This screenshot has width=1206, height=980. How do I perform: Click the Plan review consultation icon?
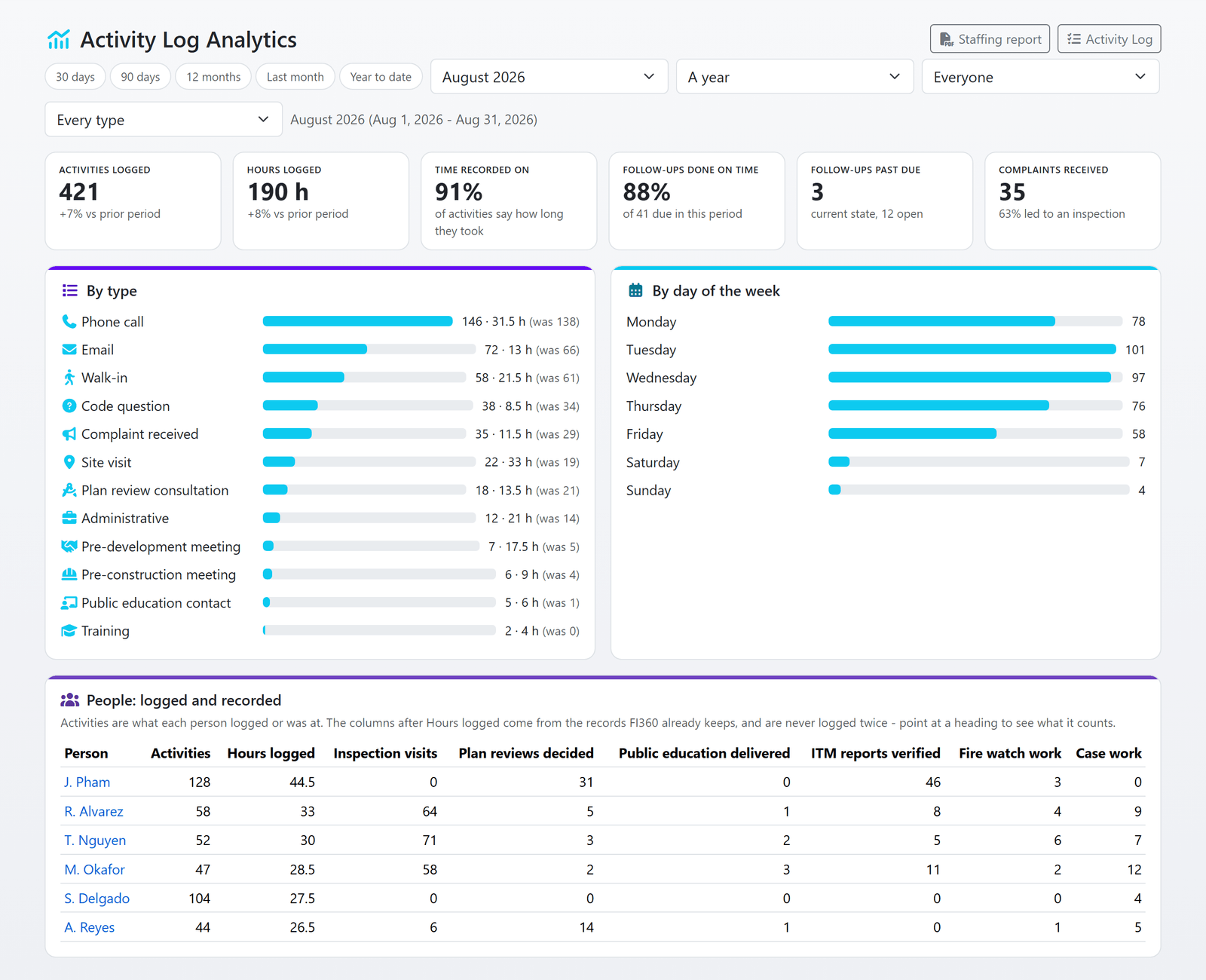(x=69, y=490)
